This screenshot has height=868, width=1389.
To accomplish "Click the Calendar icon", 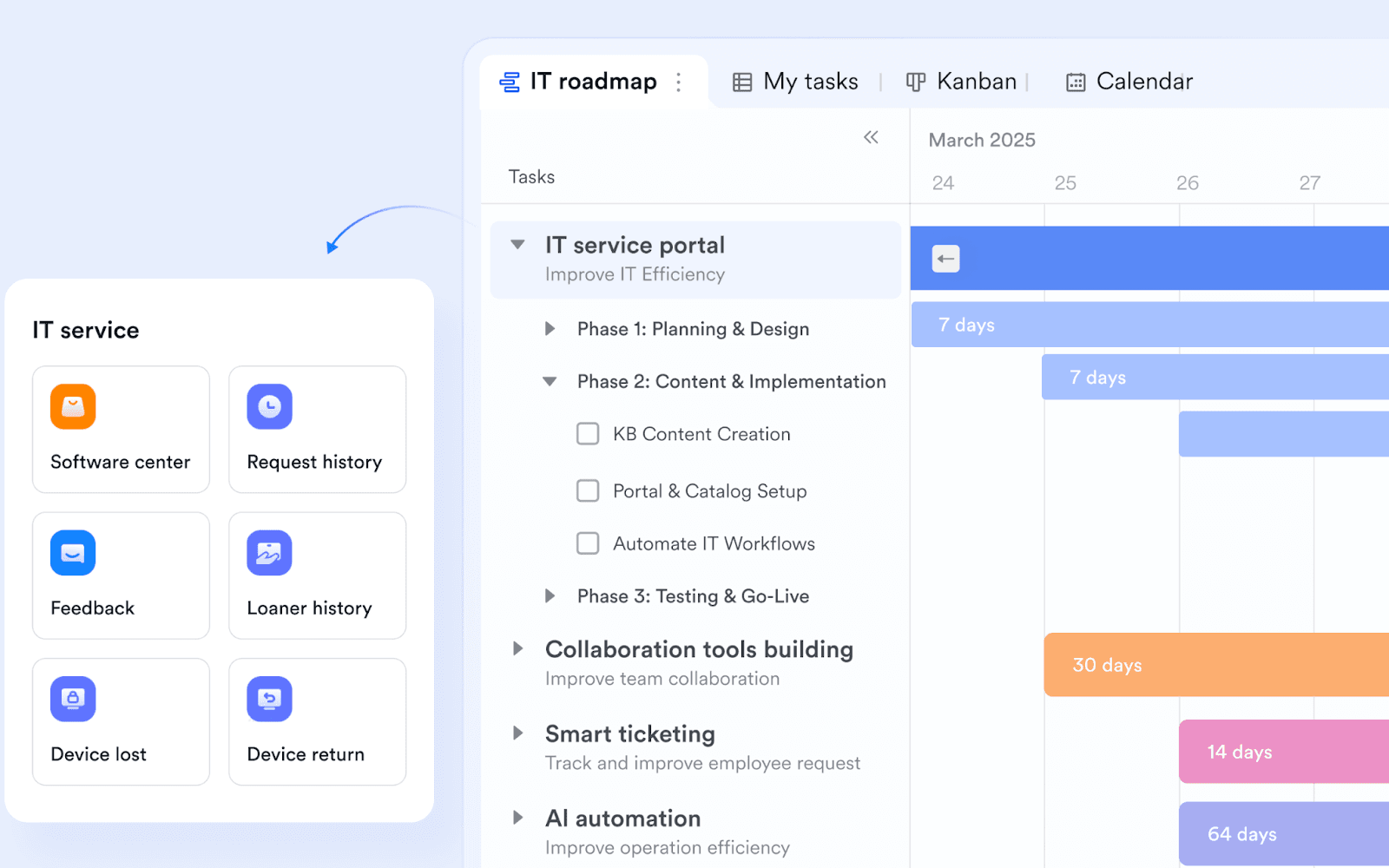I will [1076, 82].
